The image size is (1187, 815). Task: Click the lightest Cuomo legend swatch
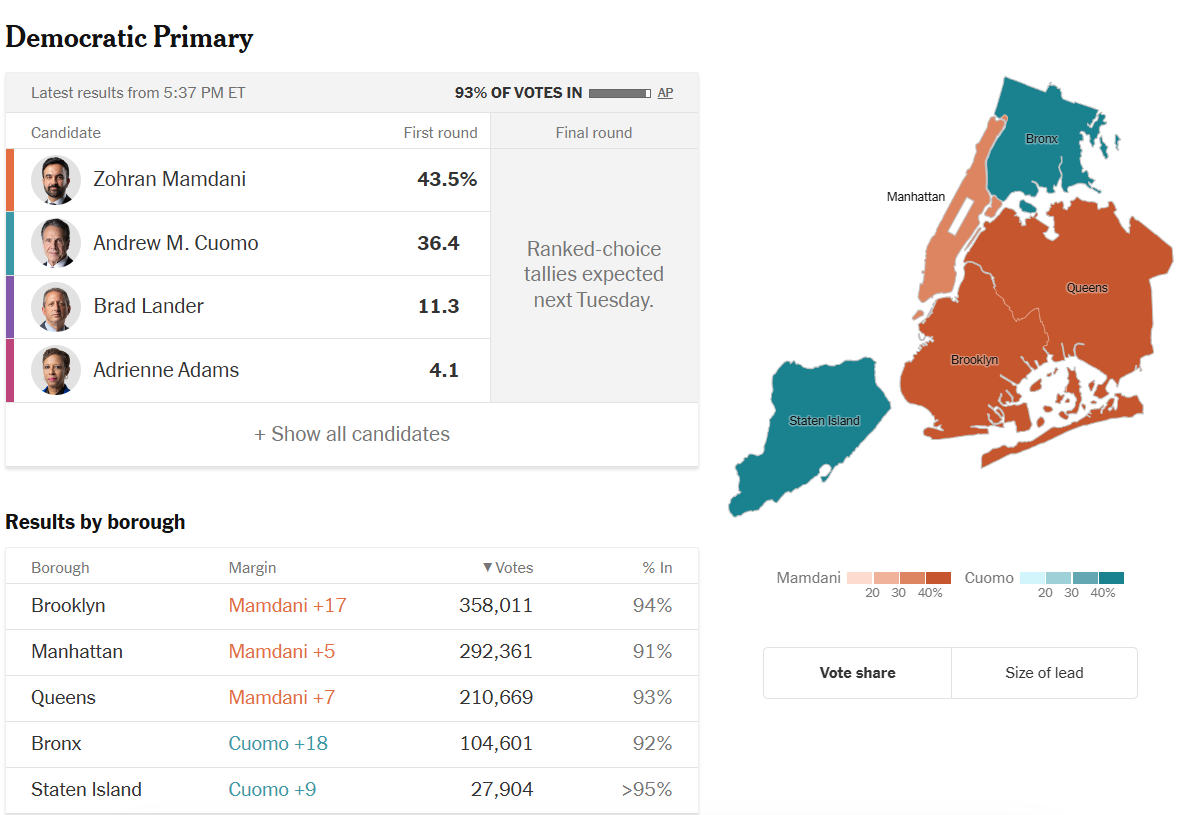(x=1033, y=578)
